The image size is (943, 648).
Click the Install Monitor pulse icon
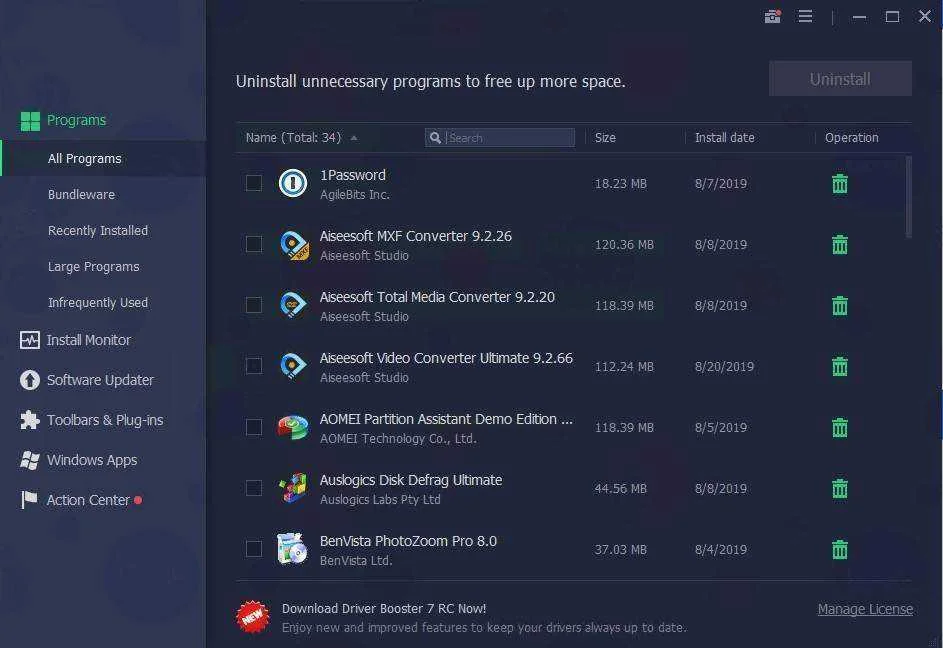(x=29, y=341)
